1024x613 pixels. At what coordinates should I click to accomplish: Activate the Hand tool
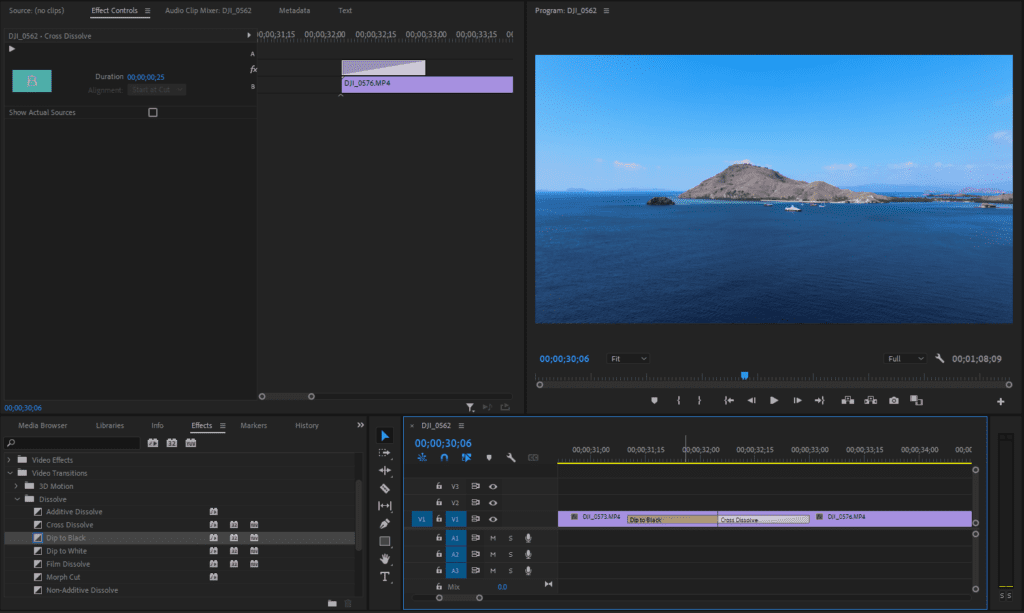(x=385, y=559)
